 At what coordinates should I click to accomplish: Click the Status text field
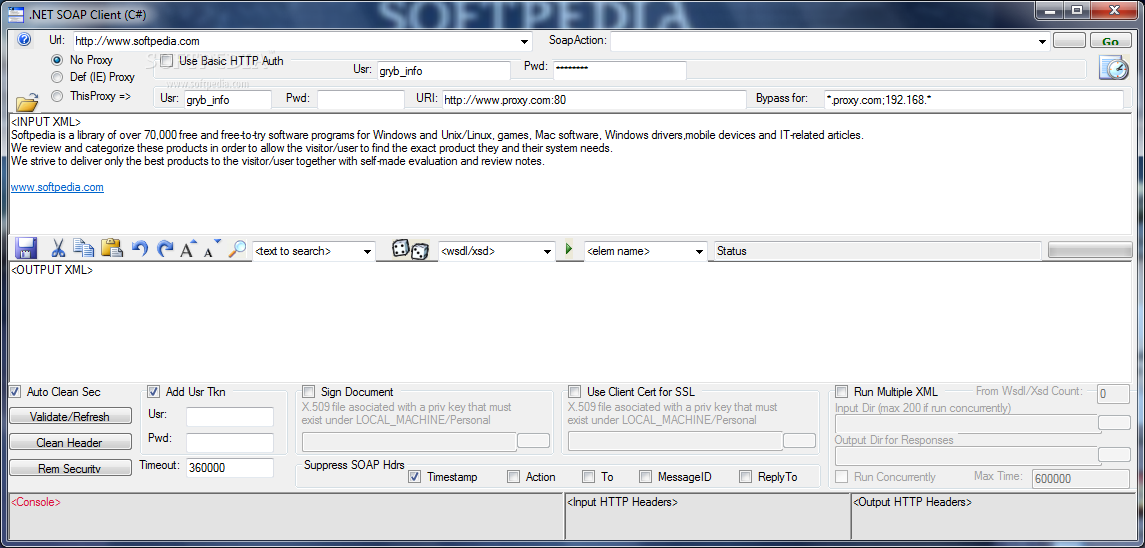[878, 251]
